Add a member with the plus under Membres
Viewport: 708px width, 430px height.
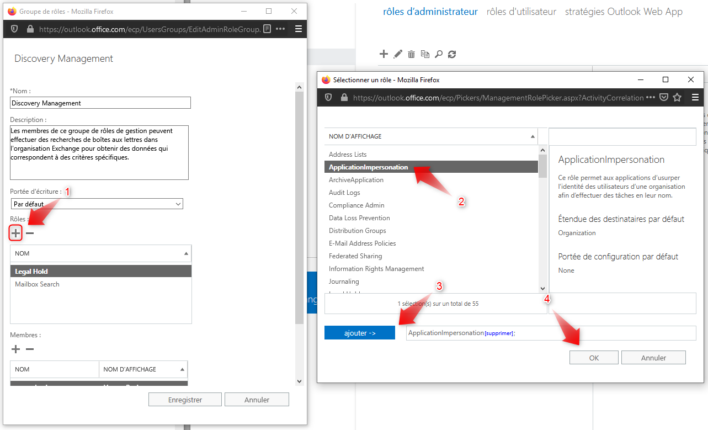15,349
